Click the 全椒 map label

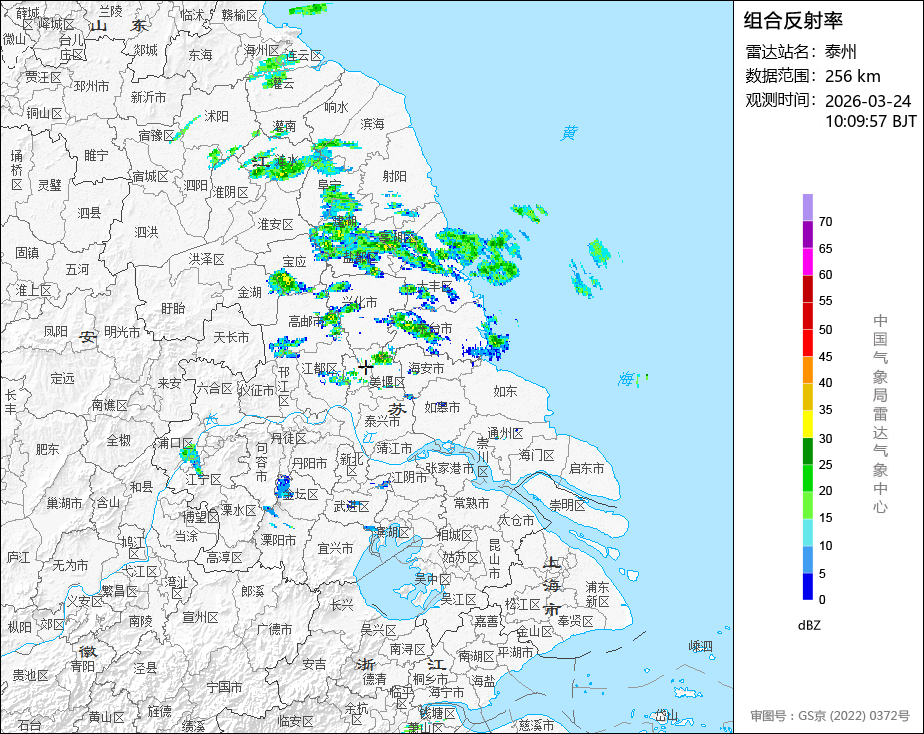[x=118, y=440]
